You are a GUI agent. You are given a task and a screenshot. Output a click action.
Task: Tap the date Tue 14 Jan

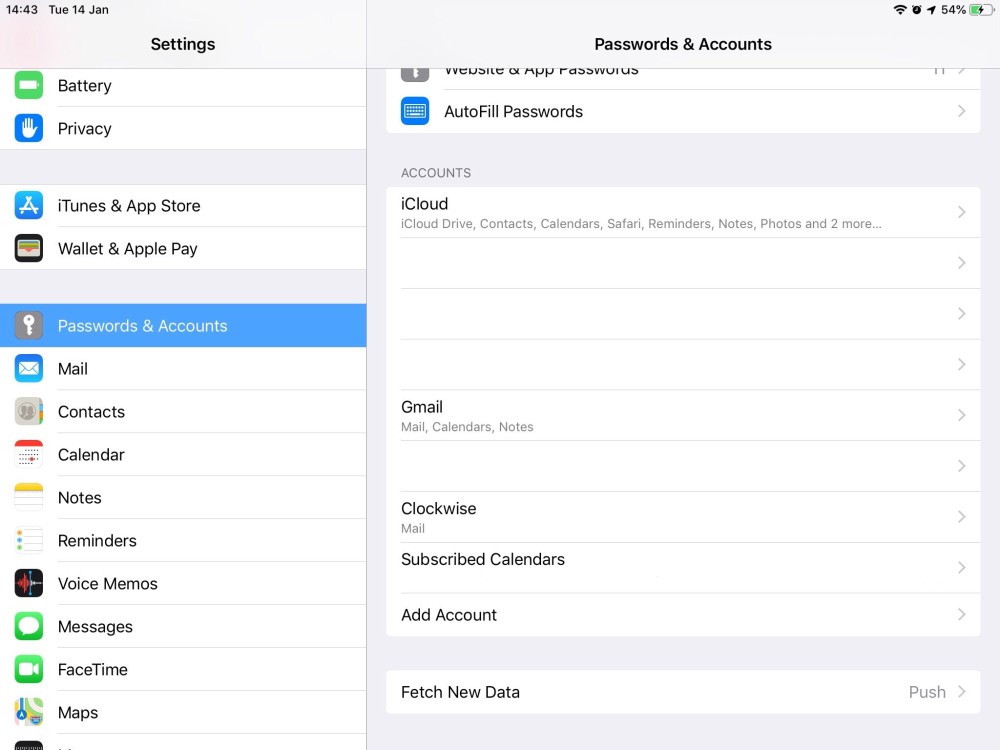coord(78,10)
